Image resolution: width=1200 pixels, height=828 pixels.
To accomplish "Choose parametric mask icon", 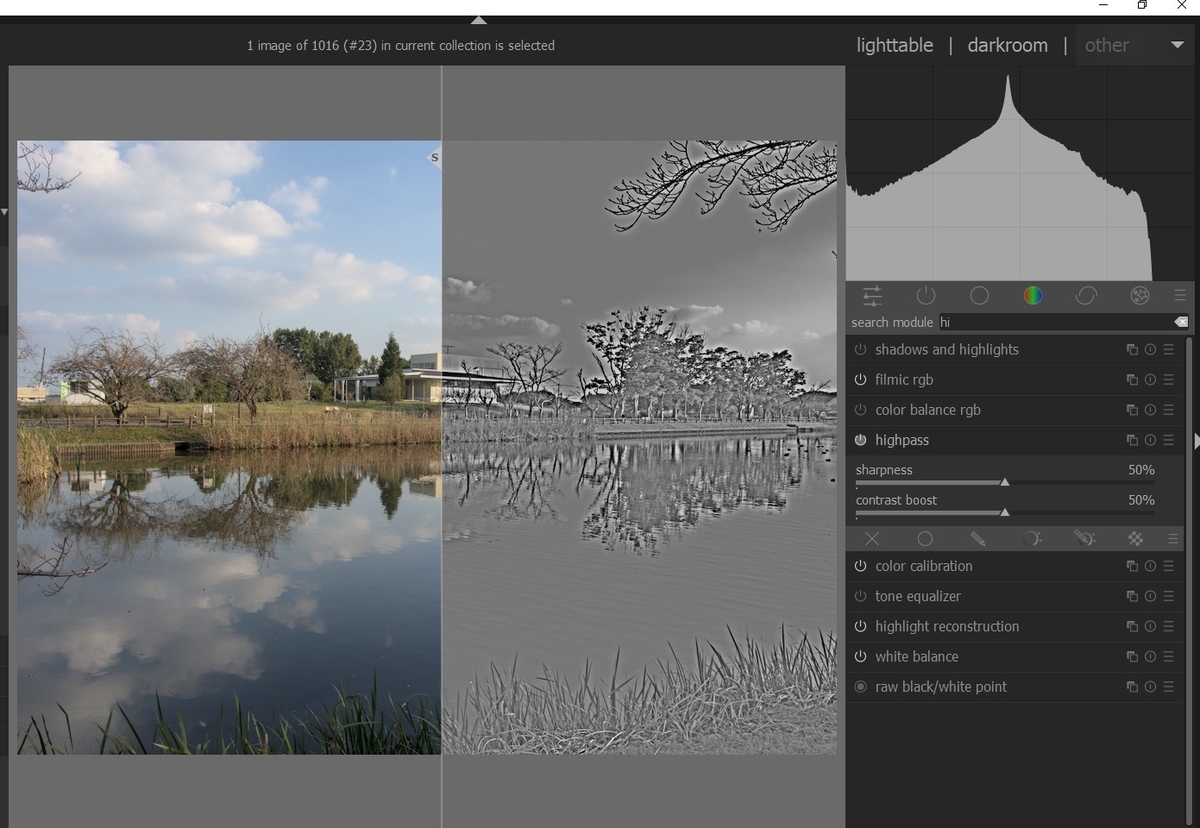I will pyautogui.click(x=1031, y=538).
